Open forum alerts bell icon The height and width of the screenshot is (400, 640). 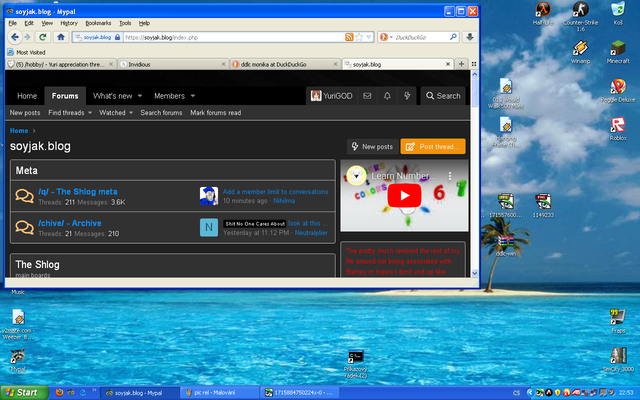tap(386, 96)
